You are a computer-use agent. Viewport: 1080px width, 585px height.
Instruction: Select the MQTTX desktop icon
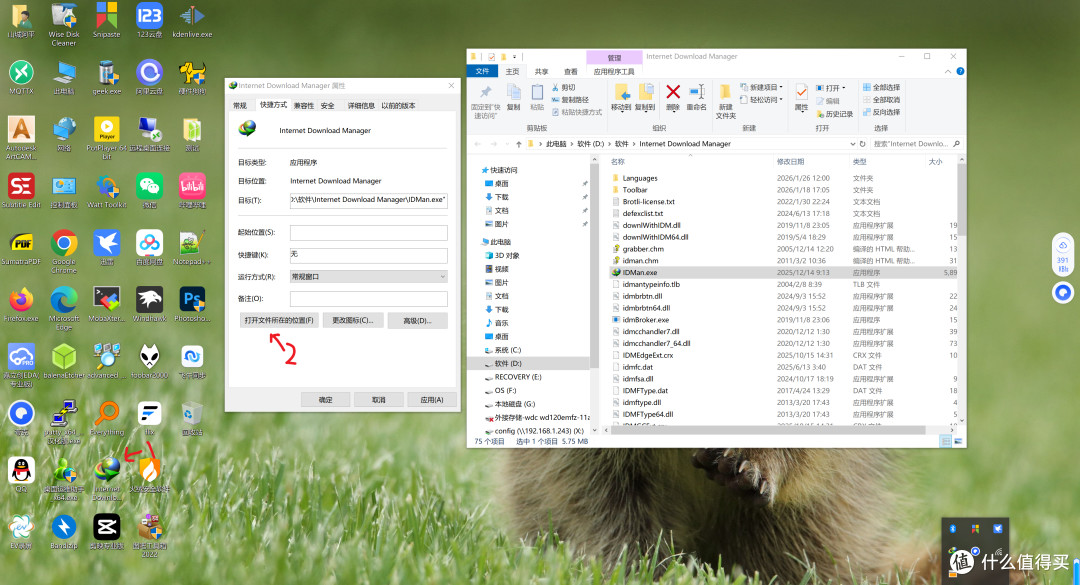pos(21,76)
